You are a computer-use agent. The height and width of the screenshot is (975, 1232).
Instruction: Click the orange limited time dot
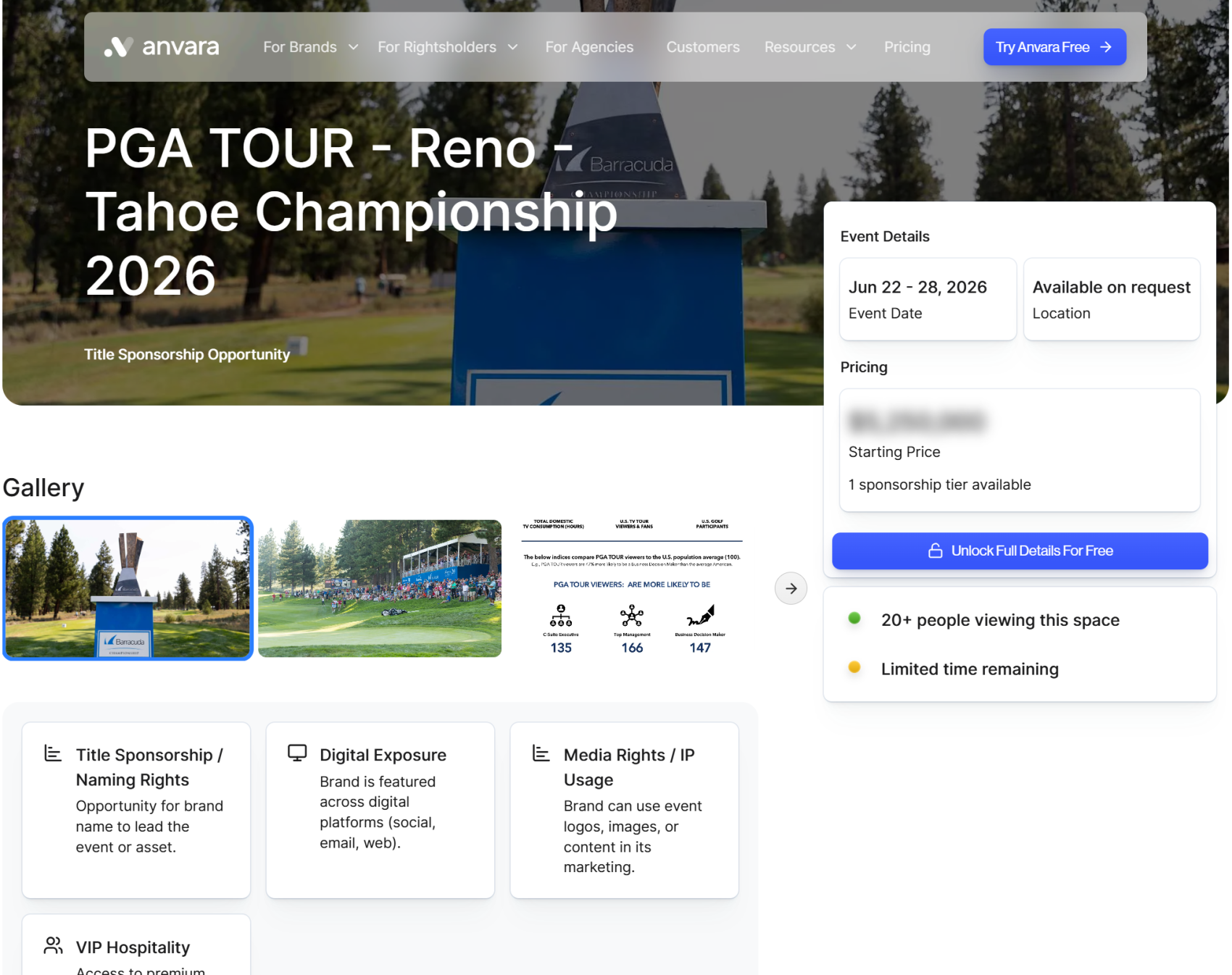pos(854,668)
